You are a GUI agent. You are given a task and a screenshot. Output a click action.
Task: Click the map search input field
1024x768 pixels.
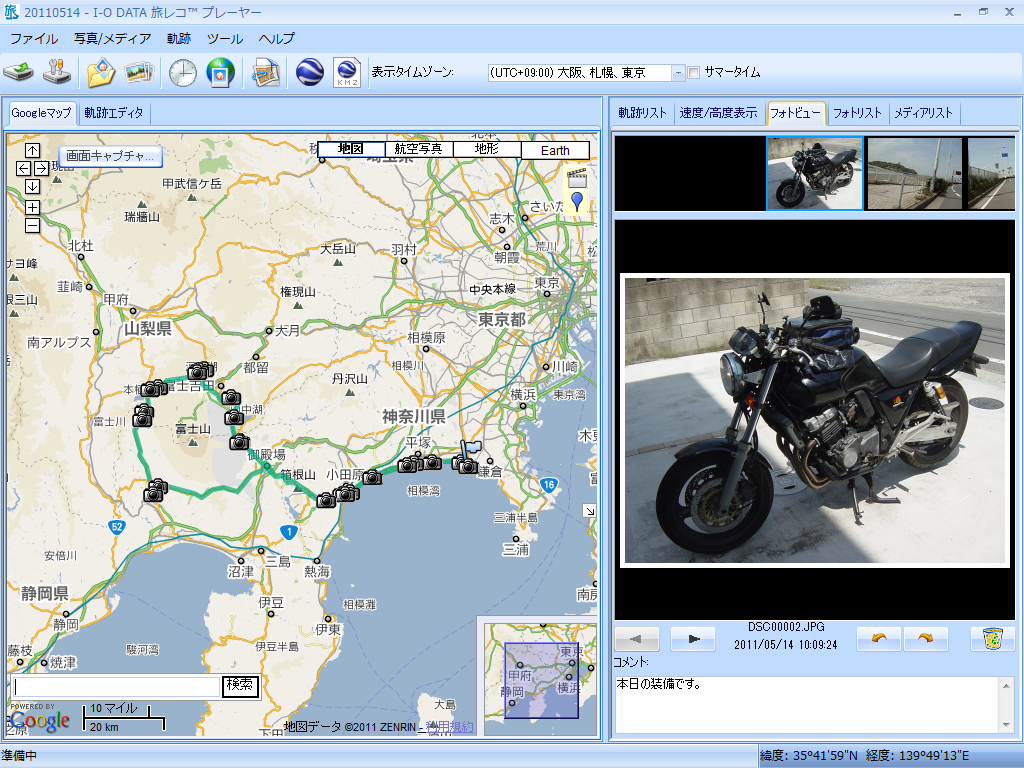pyautogui.click(x=115, y=686)
